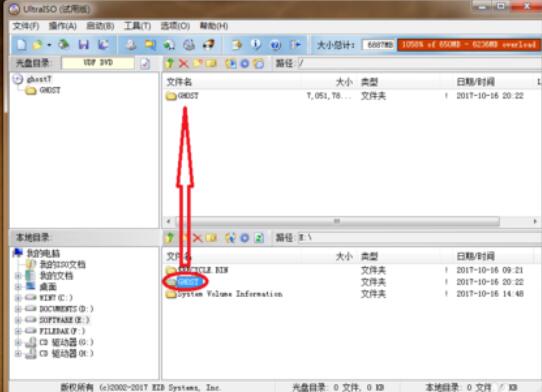542x392 pixels.
Task: Select $RECYCLE.BIN folder in local file list
Action: [203, 270]
